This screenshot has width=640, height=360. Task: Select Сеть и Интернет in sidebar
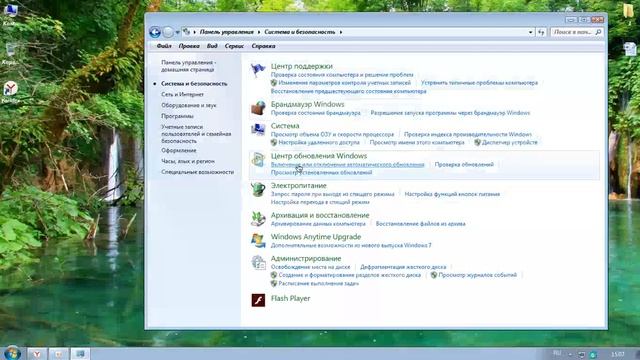[182, 94]
